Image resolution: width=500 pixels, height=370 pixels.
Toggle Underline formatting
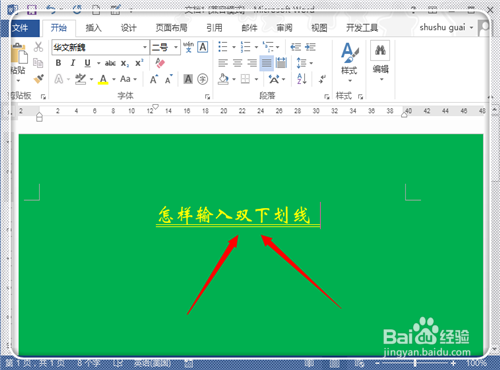(87, 63)
